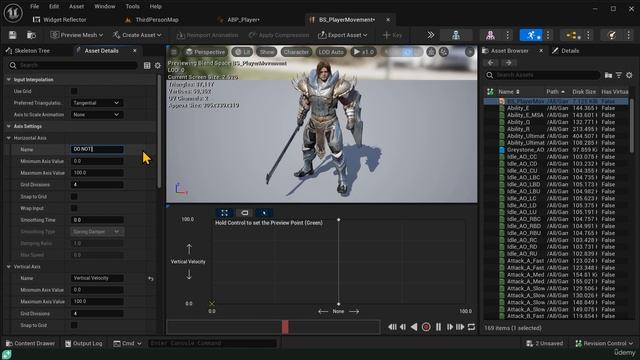
Task: Open the viewport Show menu
Action: [267, 52]
